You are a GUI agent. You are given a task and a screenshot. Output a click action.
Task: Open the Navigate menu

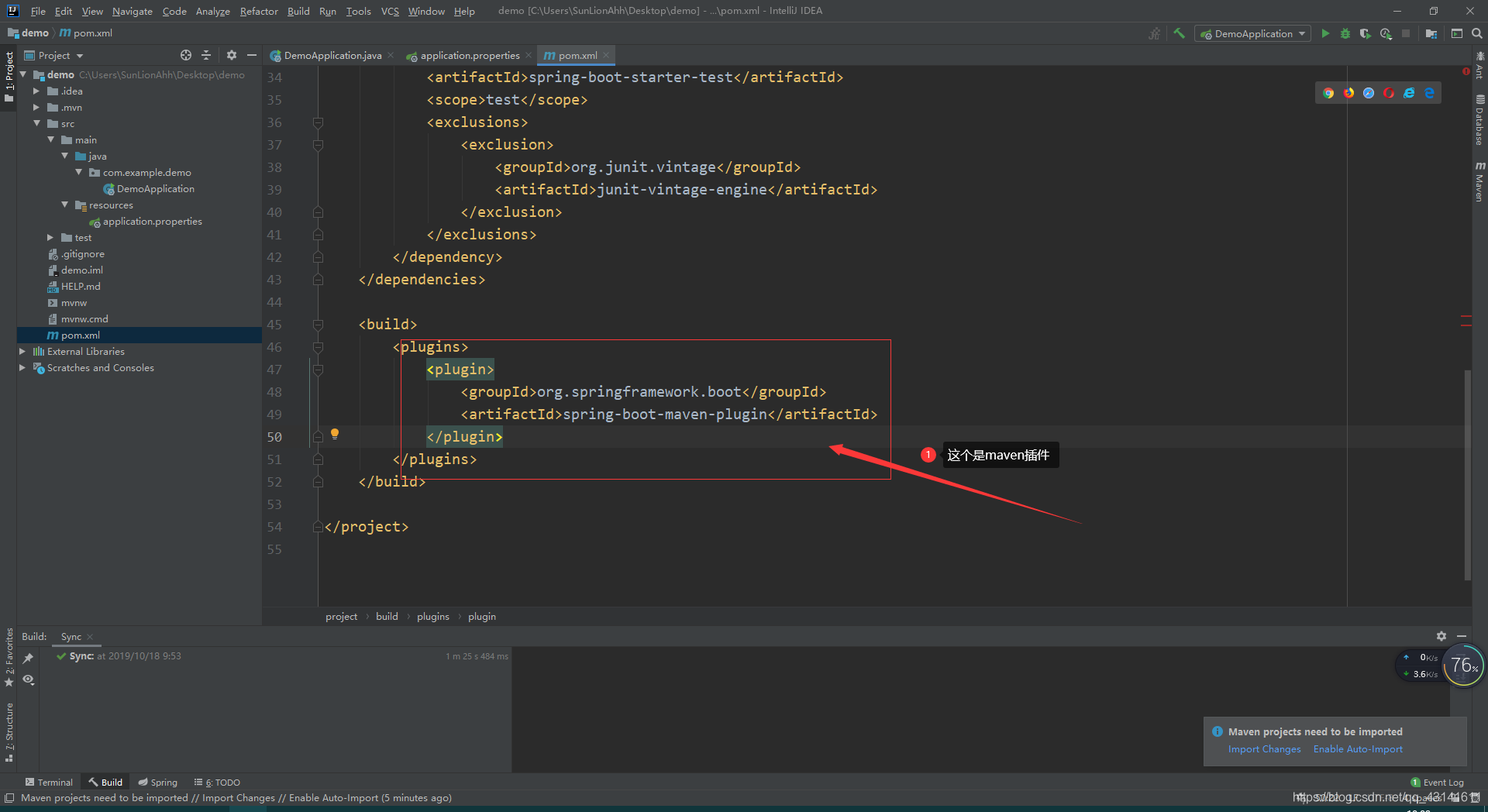pyautogui.click(x=133, y=11)
